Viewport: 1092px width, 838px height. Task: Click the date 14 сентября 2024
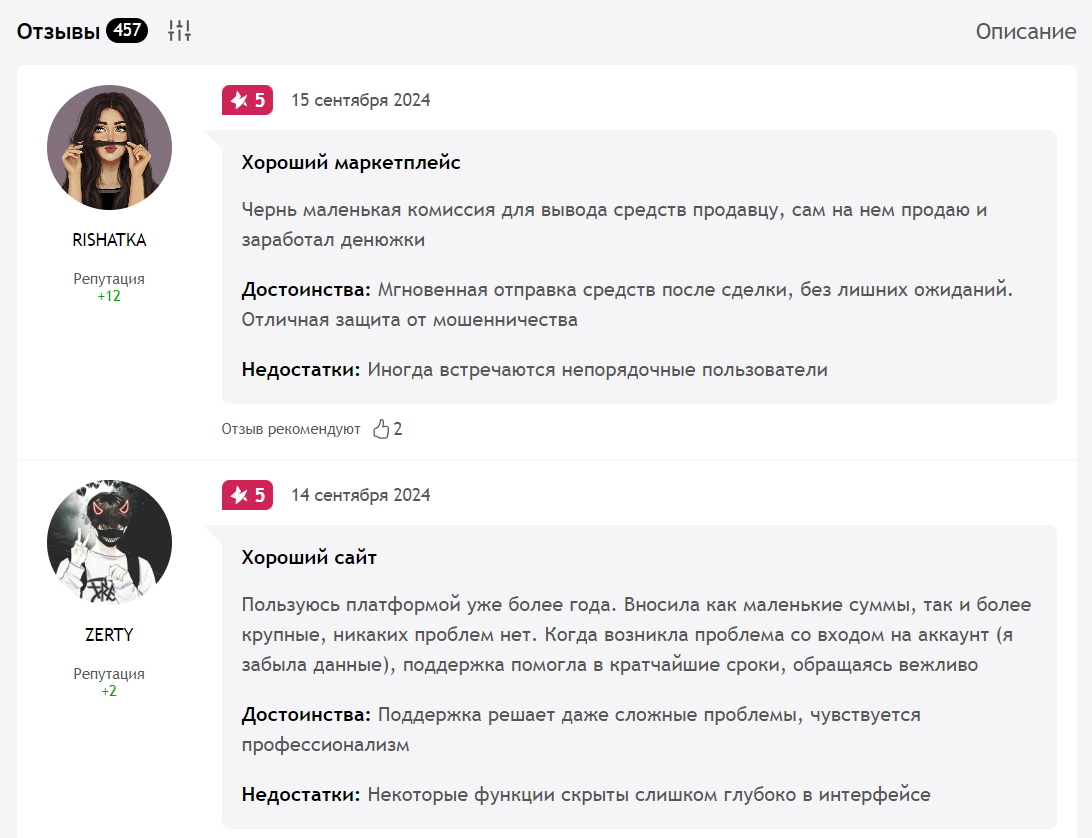(x=361, y=495)
